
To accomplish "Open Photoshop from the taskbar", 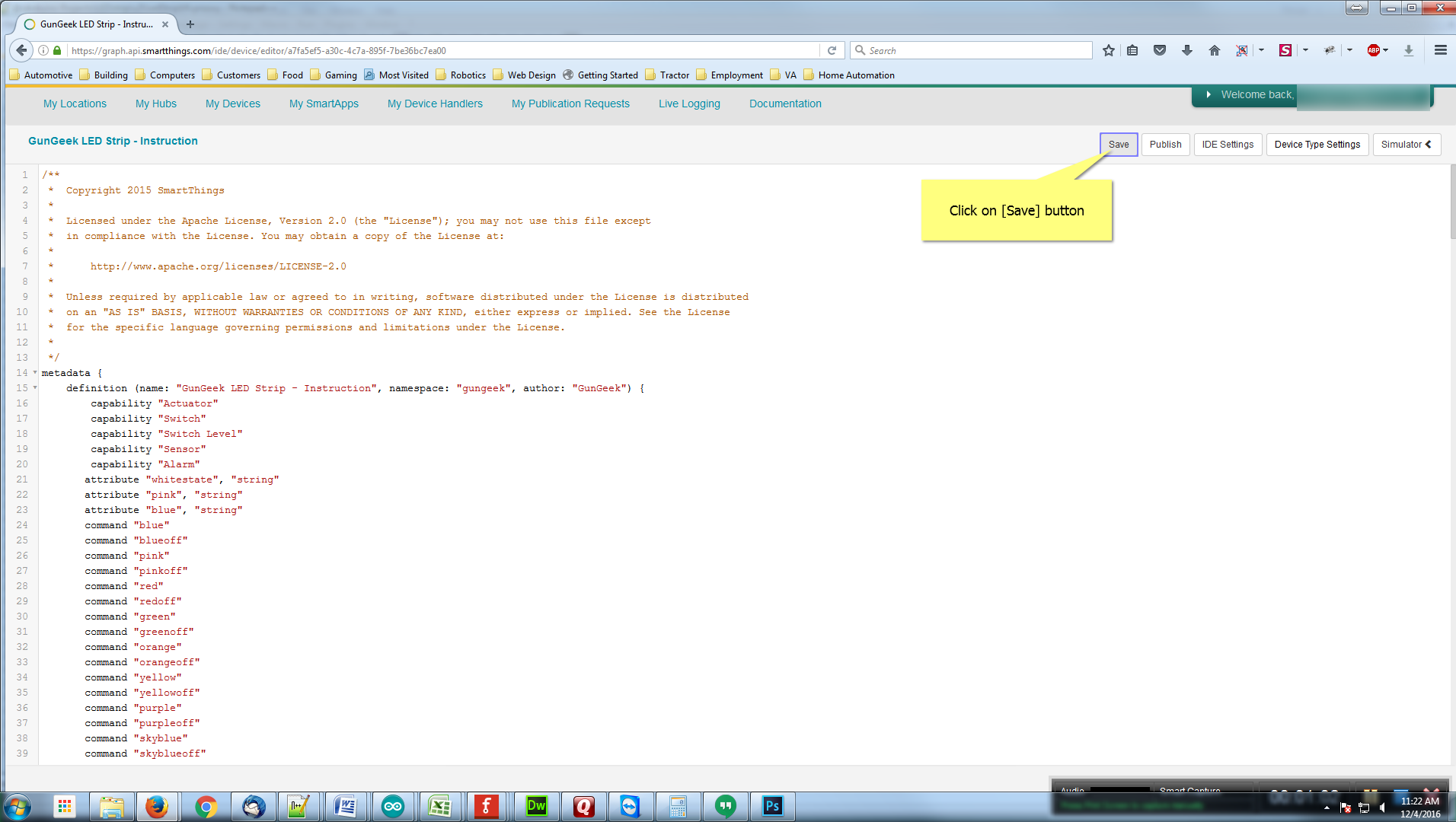I will click(x=772, y=807).
